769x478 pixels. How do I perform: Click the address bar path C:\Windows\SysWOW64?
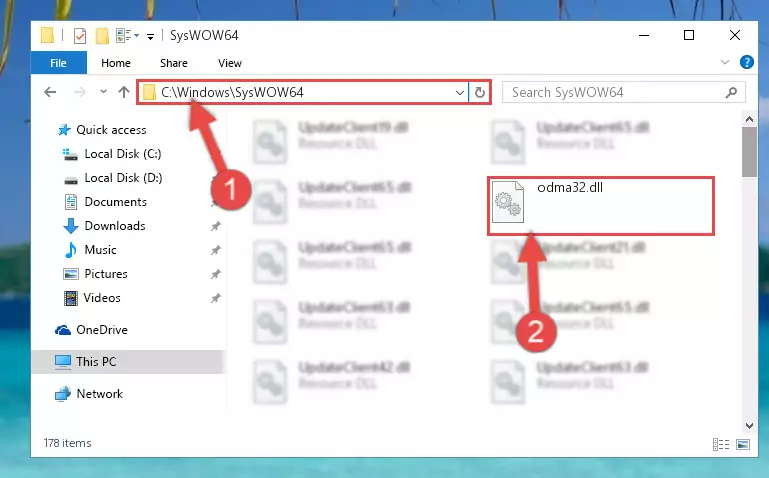(x=232, y=92)
